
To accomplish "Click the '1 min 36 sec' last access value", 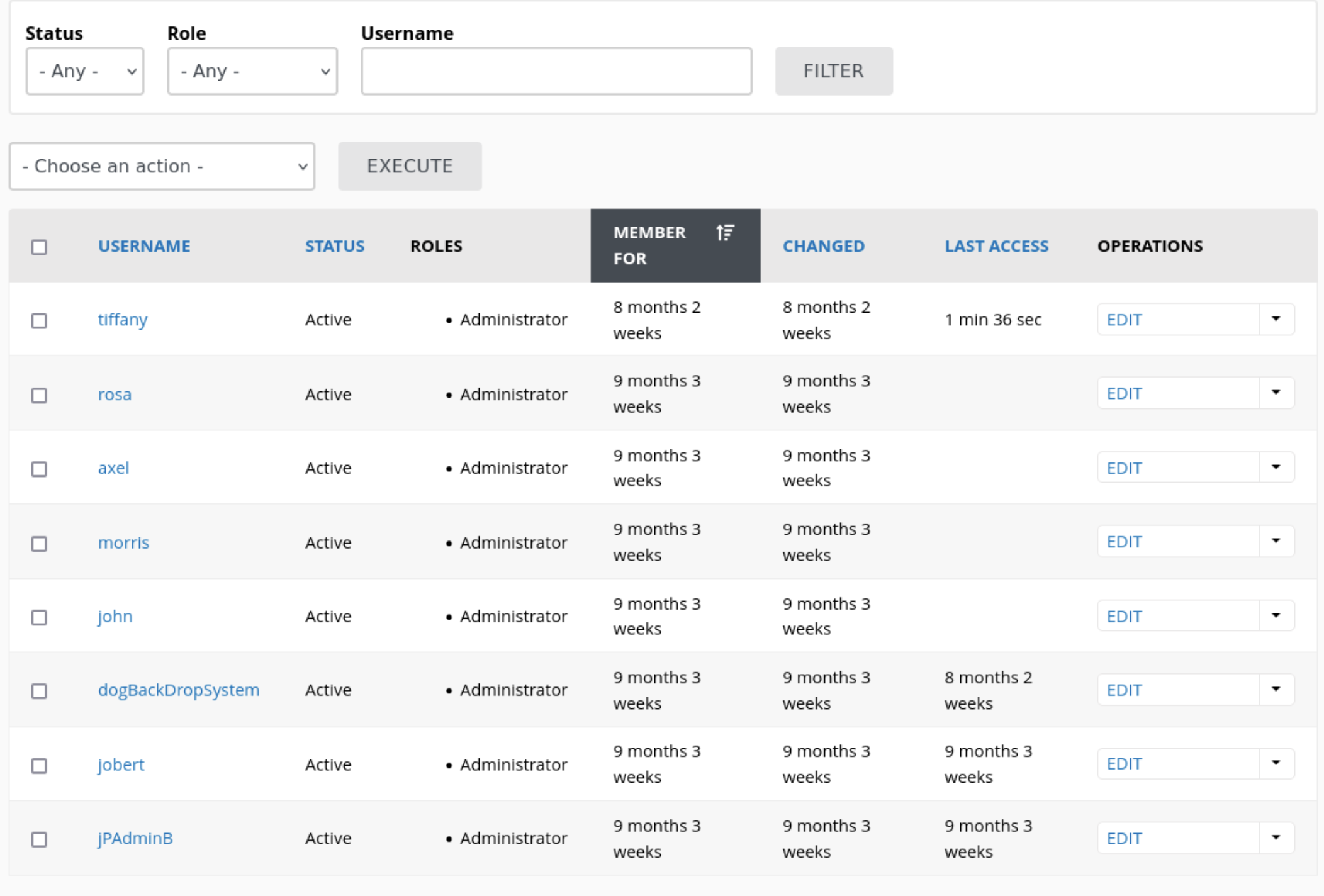I will coord(993,320).
